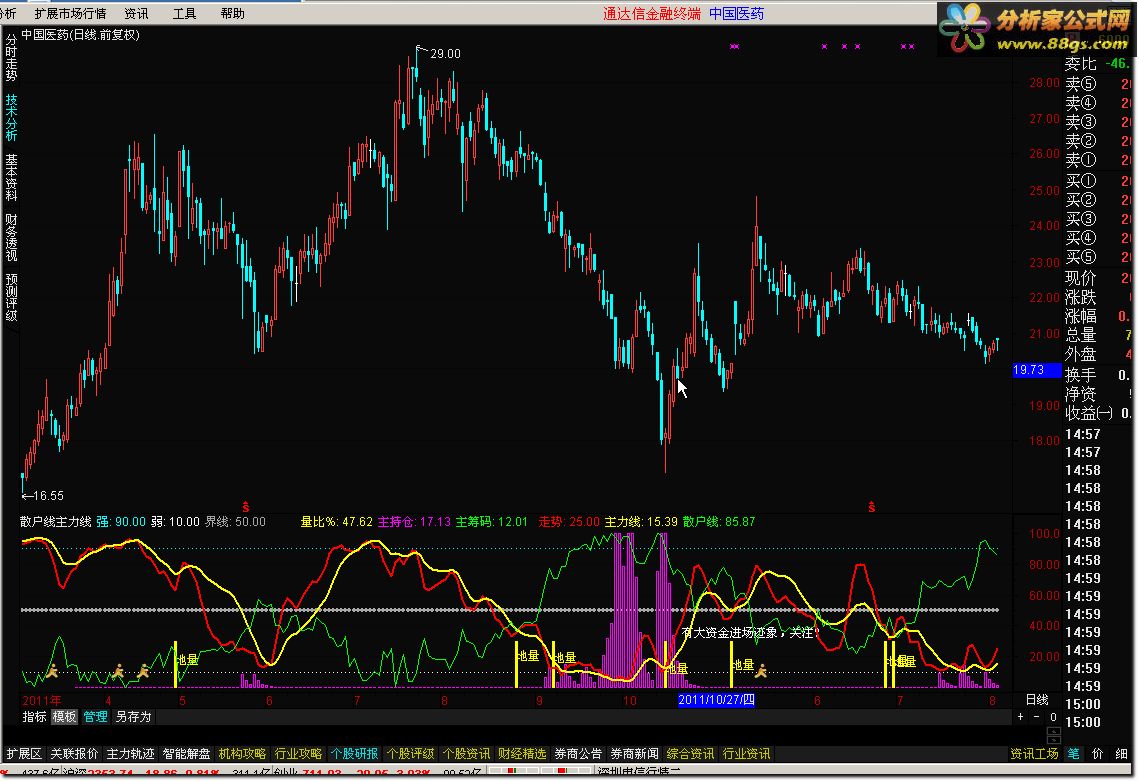Click the 另存为 button

[x=133, y=717]
